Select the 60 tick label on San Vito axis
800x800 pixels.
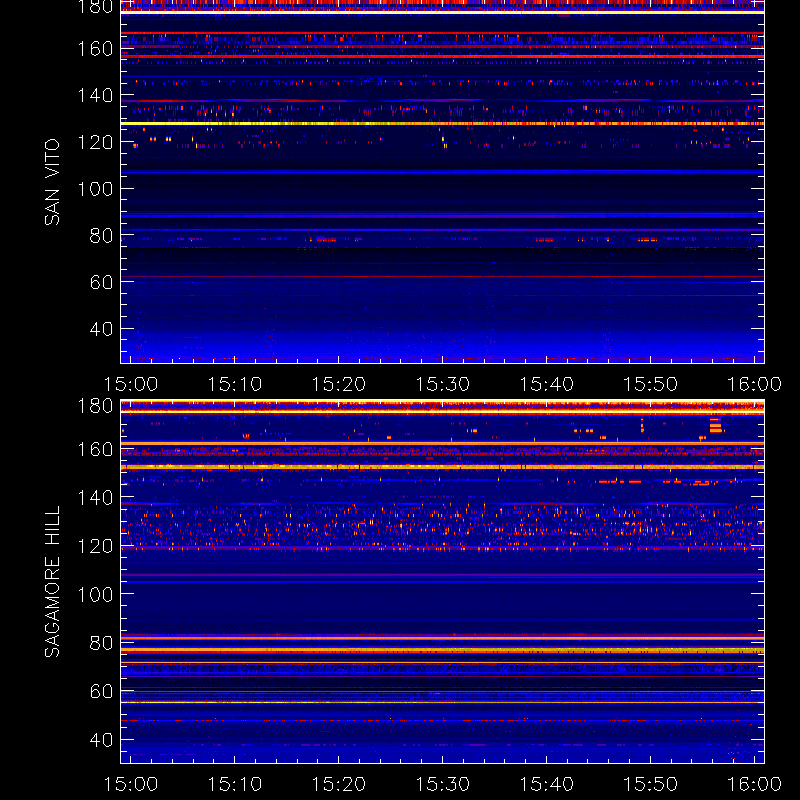102,282
